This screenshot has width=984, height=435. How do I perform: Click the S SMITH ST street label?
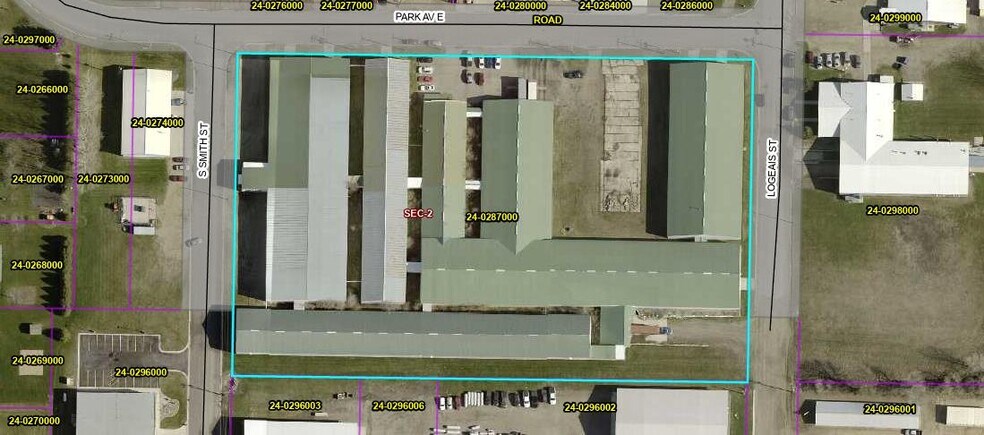(202, 158)
